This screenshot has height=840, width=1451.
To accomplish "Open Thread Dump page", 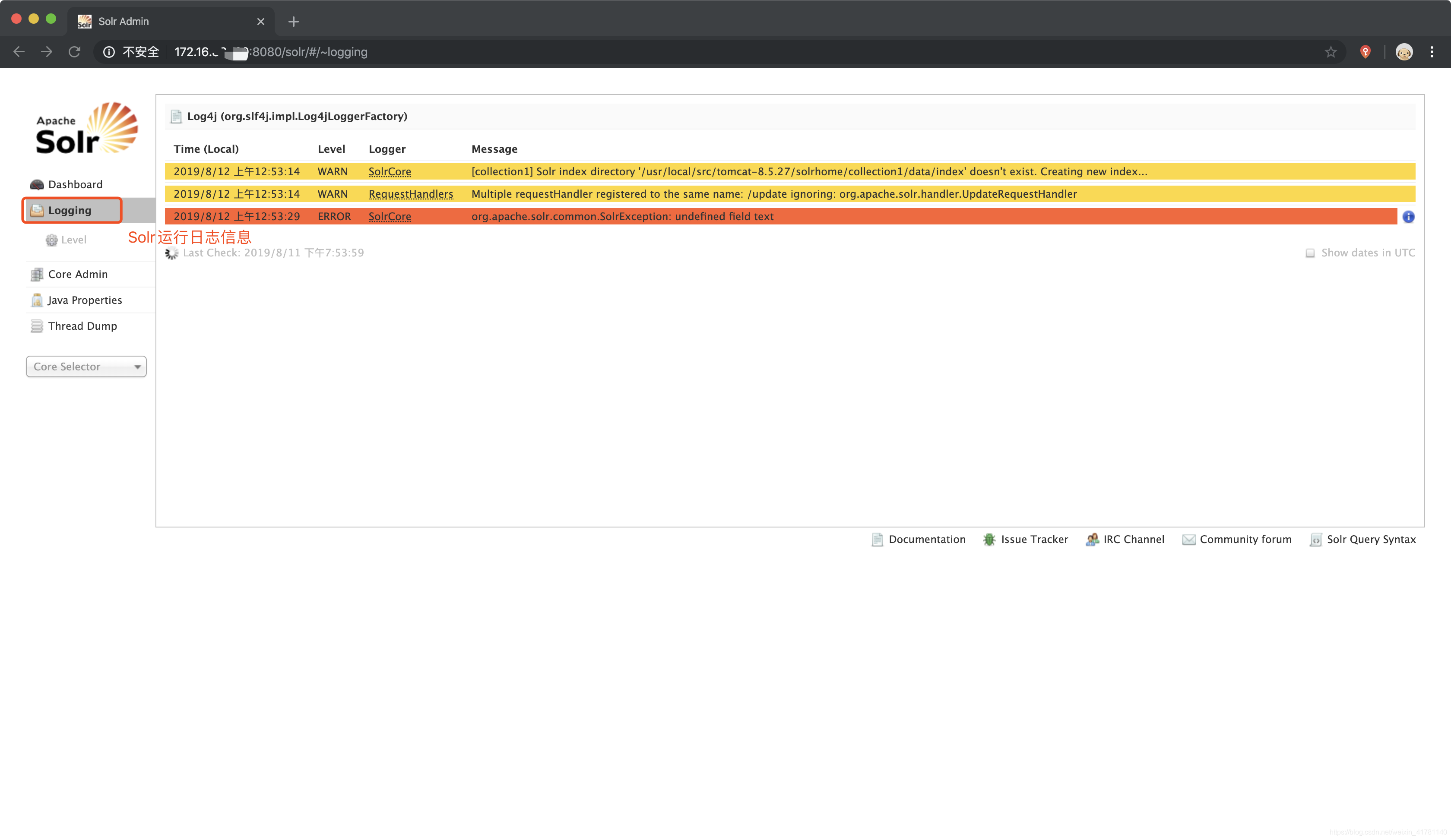I will click(x=82, y=325).
